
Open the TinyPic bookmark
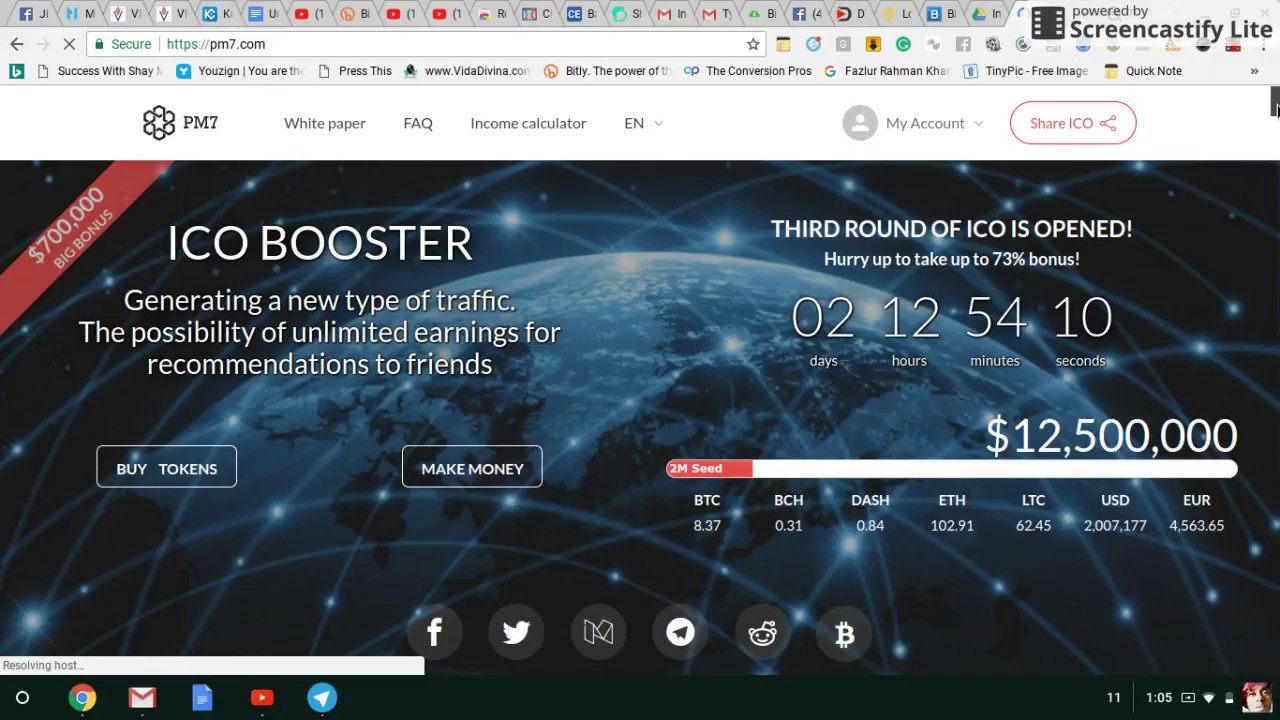(x=1025, y=71)
